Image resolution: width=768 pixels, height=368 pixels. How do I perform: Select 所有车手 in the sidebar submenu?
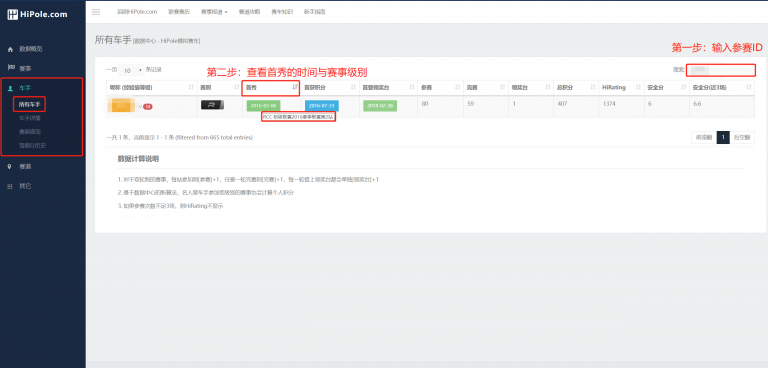[29, 104]
